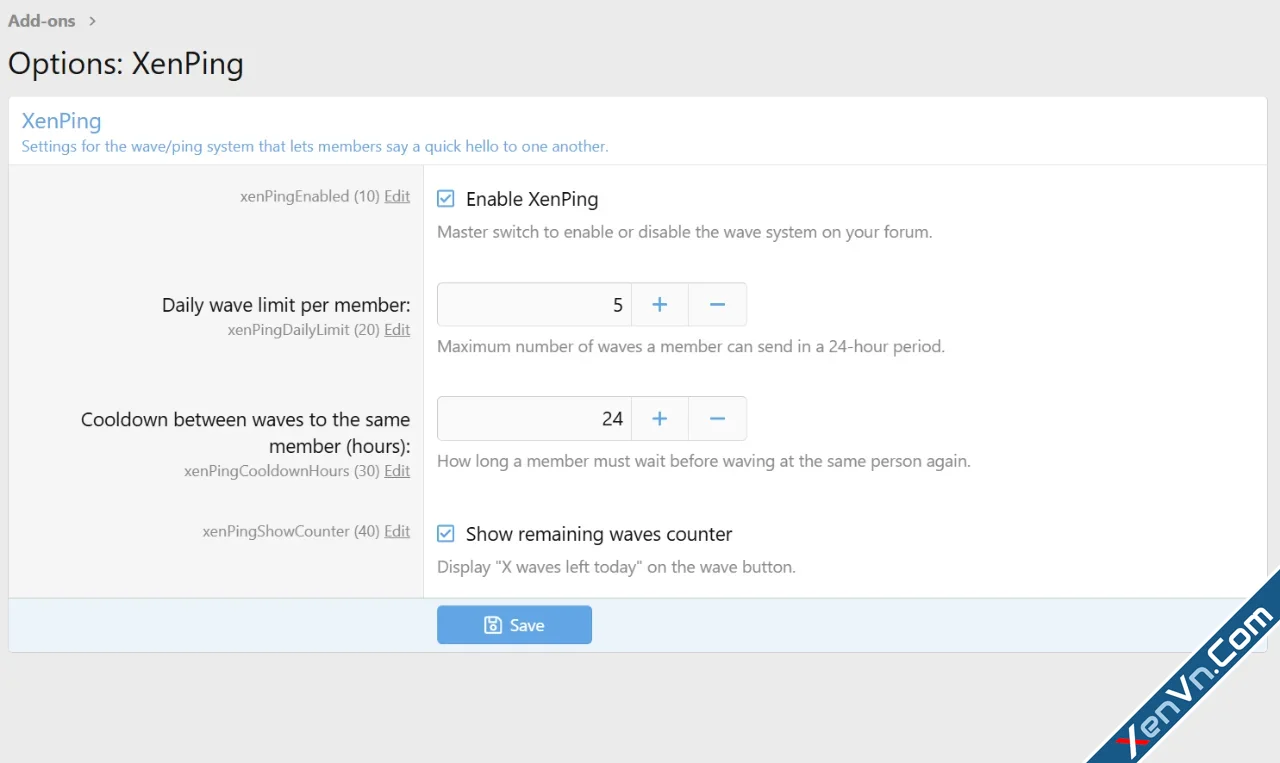Click the 'X waves left today' description text
The image size is (1280, 763).
click(616, 567)
